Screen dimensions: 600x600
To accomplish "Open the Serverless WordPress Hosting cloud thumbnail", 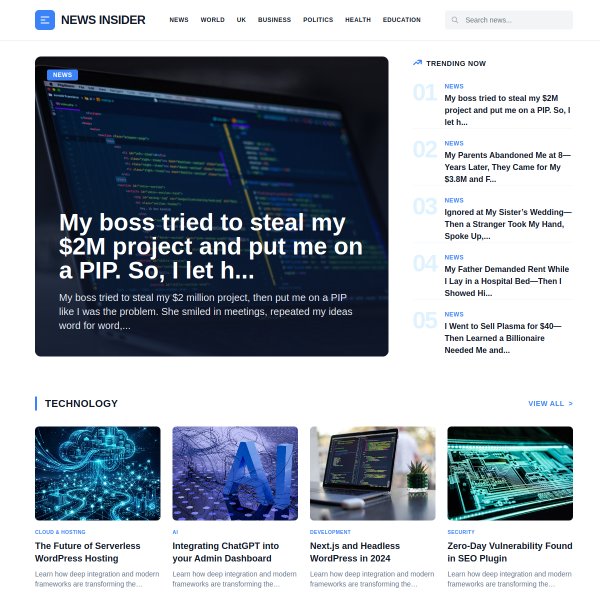I will (x=98, y=473).
